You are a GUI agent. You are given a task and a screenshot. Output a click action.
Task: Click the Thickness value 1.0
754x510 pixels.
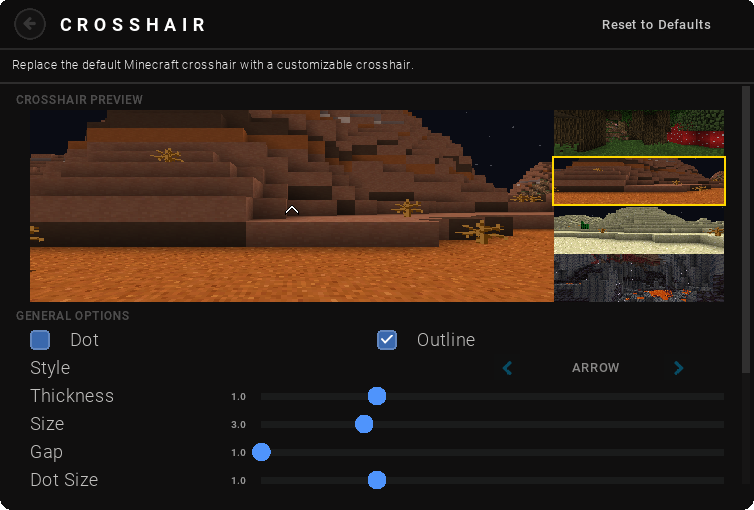[239, 397]
